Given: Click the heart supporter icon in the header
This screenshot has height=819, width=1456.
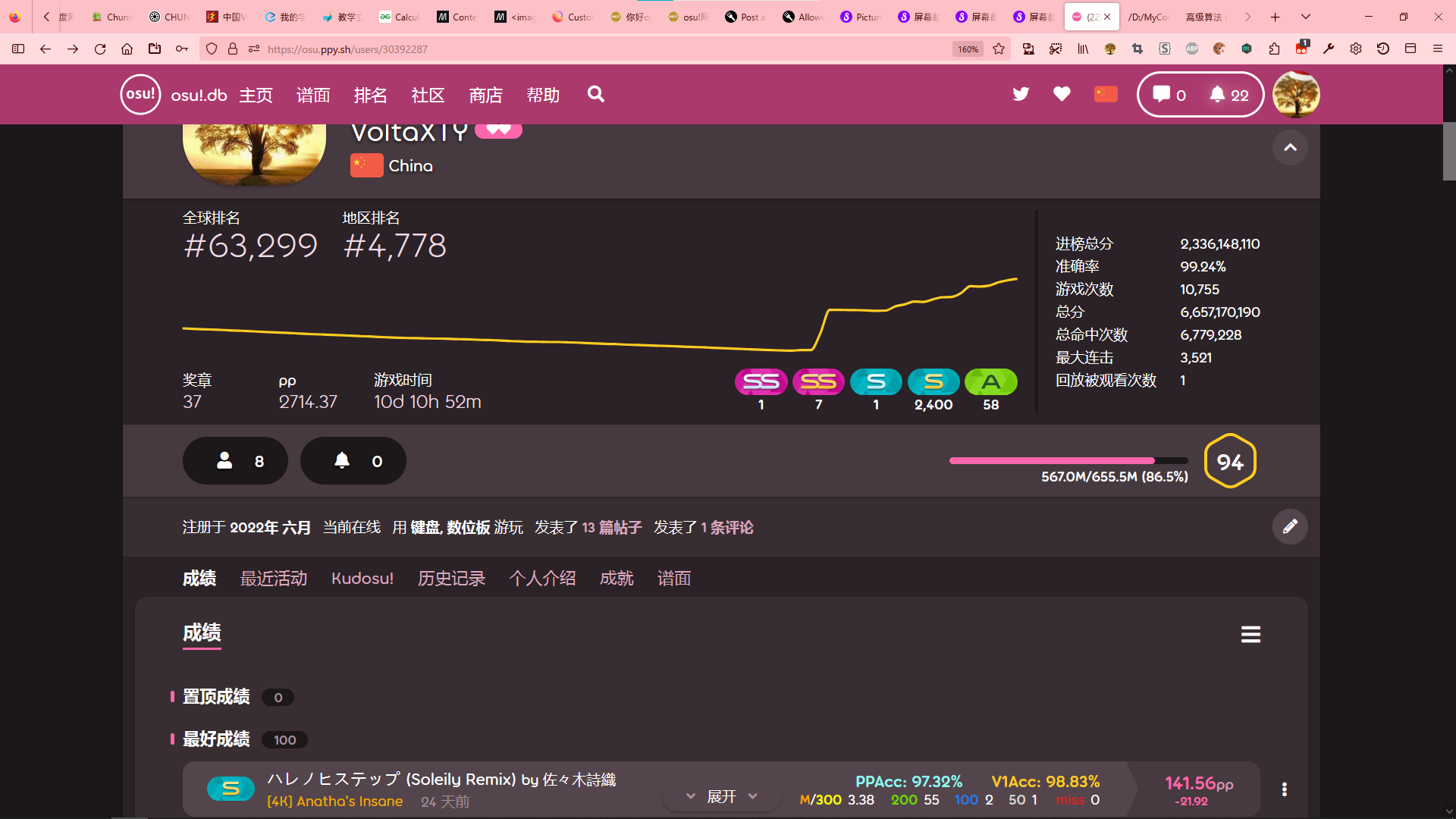Looking at the screenshot, I should [1062, 94].
